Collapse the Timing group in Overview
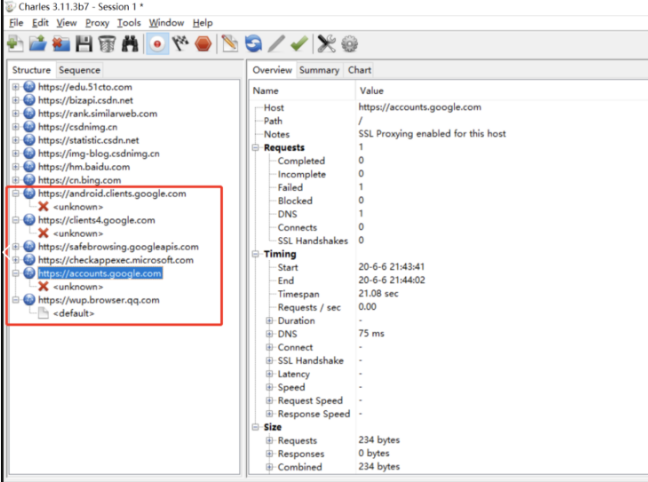Screen dimensions: 648x482 point(256,254)
